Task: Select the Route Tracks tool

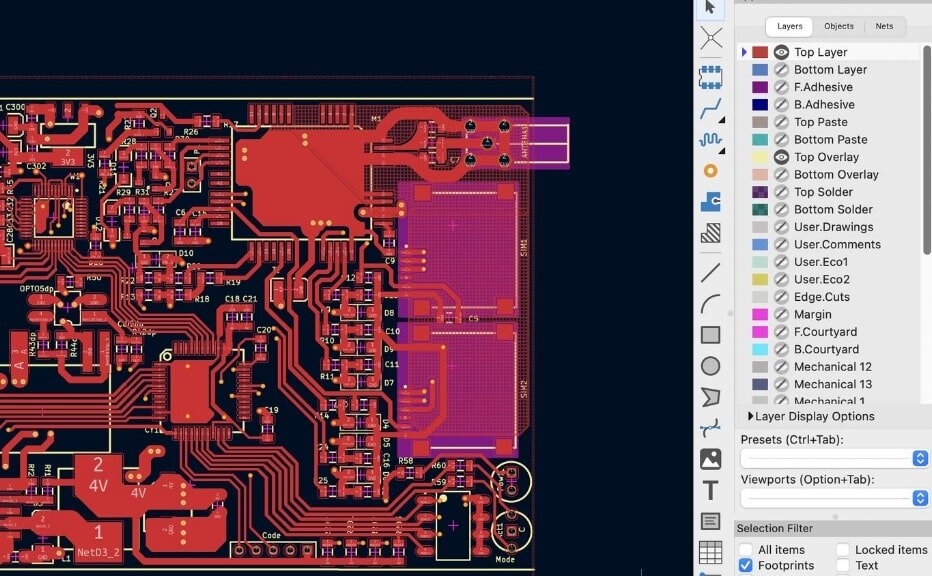Action: [x=711, y=110]
